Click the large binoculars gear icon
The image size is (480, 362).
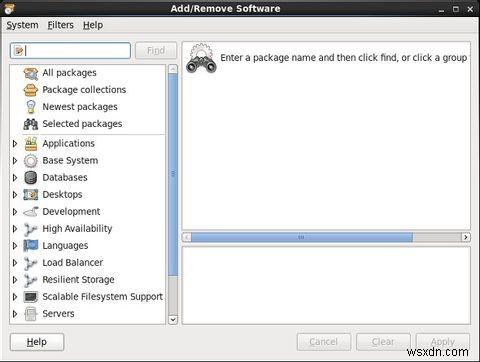tap(201, 58)
